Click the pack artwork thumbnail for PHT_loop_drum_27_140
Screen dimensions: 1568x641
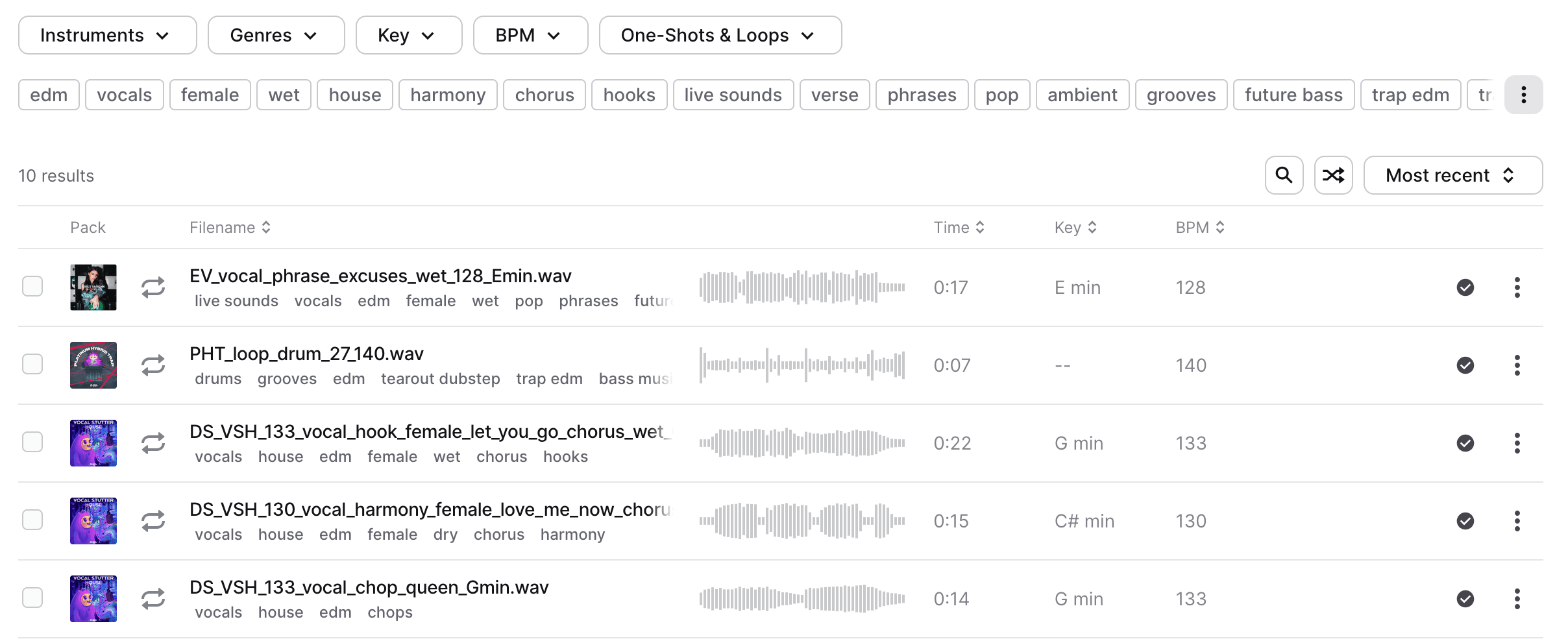tap(93, 365)
